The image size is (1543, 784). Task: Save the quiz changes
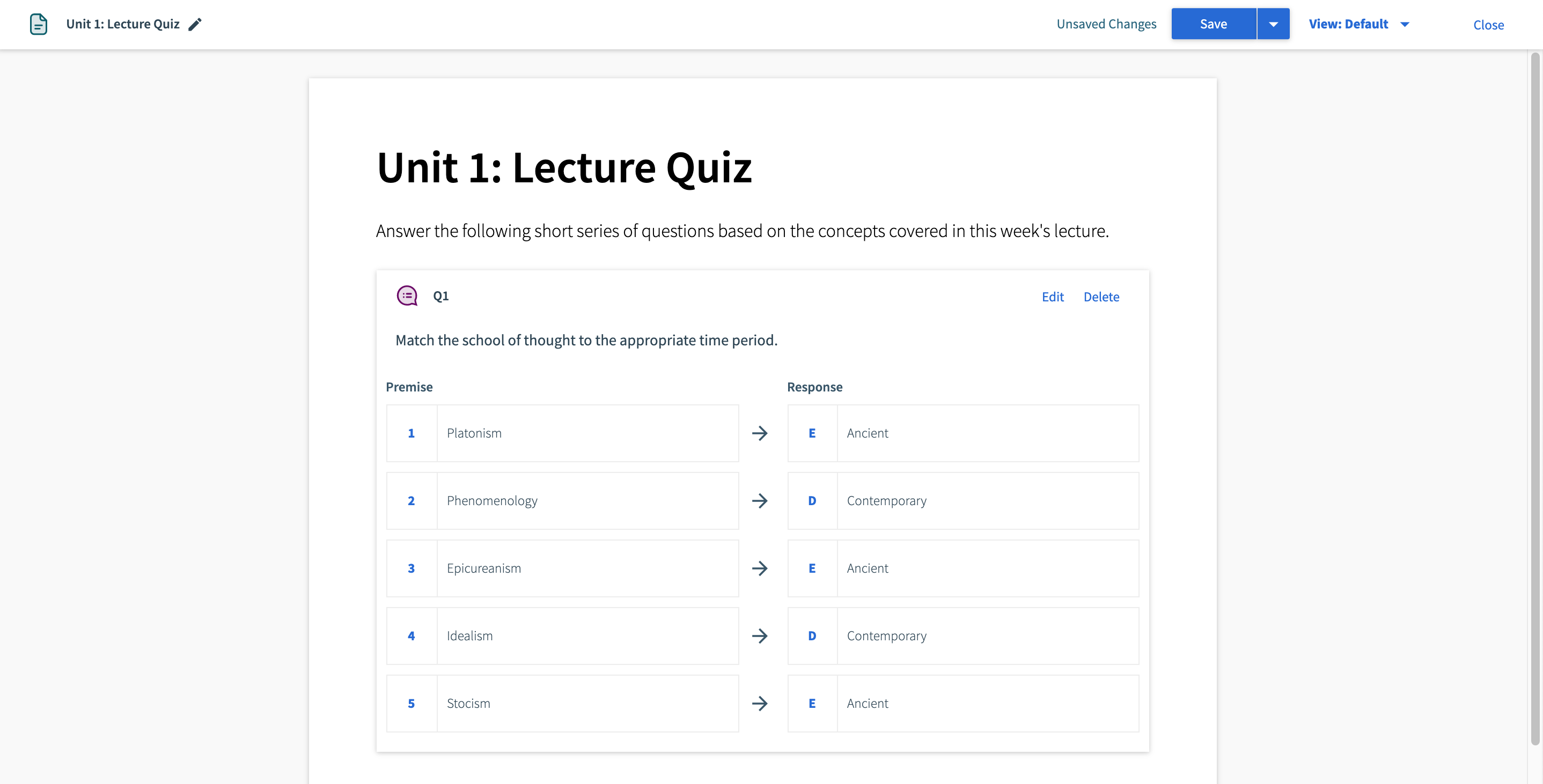[x=1213, y=24]
